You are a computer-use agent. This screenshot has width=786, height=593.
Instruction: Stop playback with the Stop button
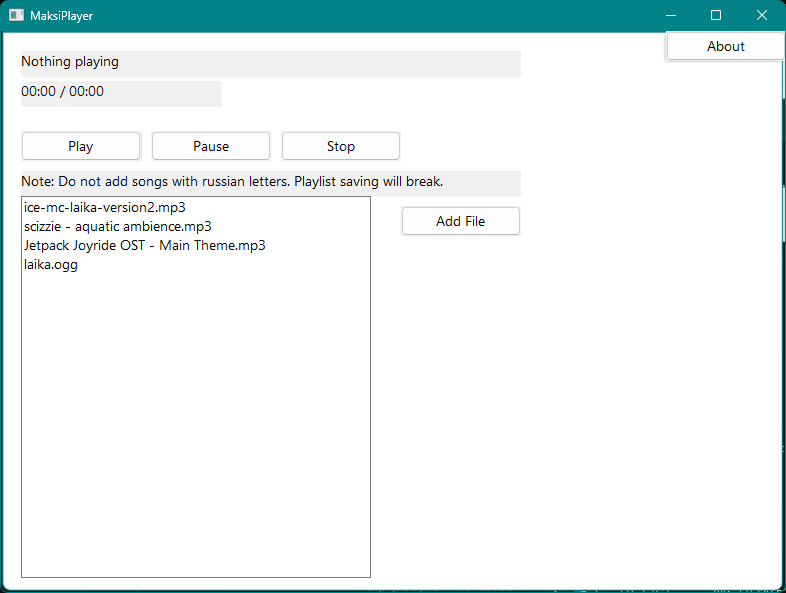341,146
